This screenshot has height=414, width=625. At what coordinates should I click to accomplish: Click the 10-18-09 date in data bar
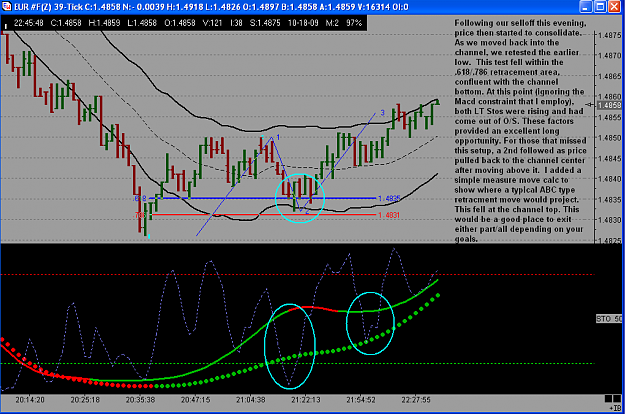[303, 23]
